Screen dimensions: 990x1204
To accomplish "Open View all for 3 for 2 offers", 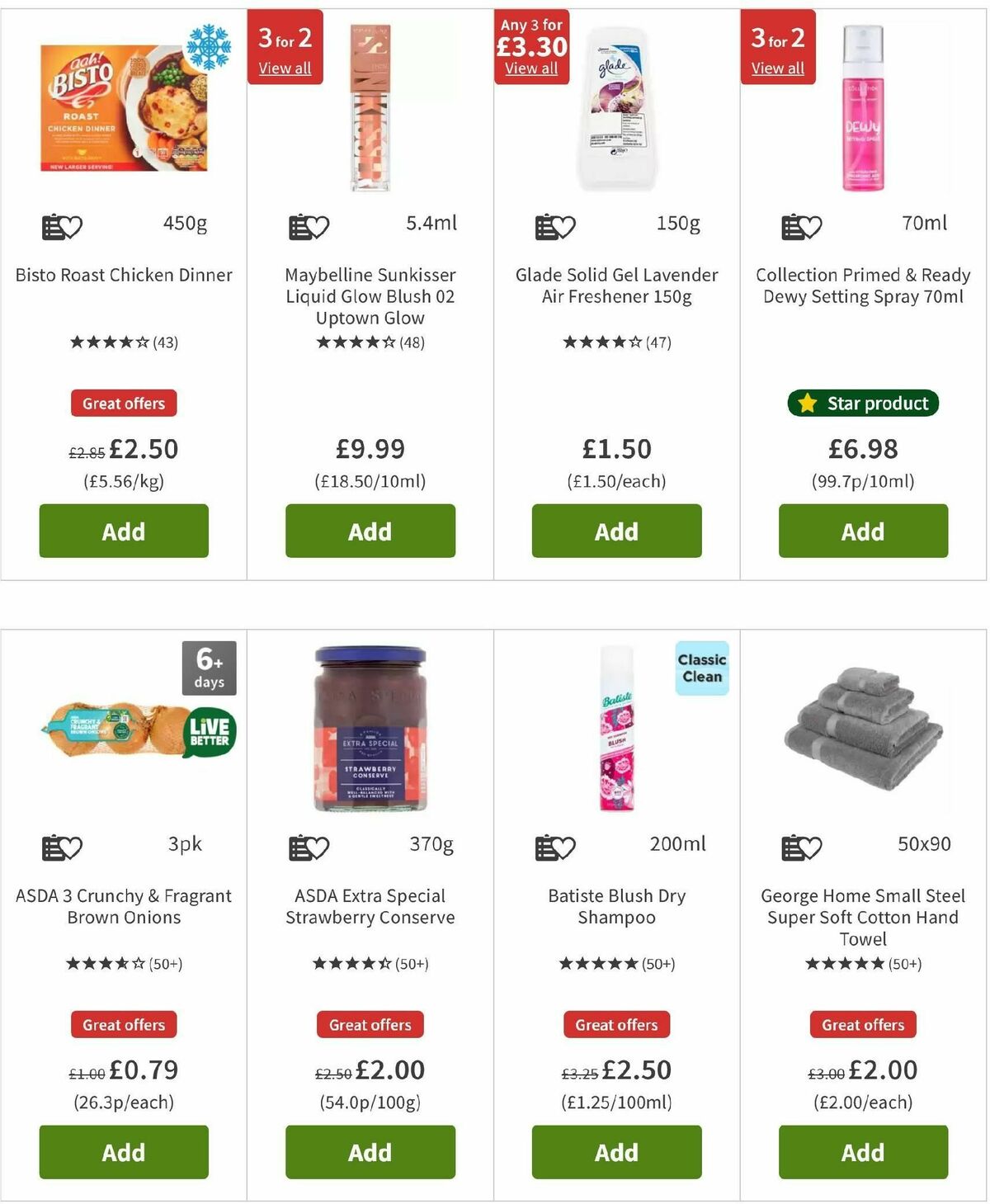I will [285, 68].
